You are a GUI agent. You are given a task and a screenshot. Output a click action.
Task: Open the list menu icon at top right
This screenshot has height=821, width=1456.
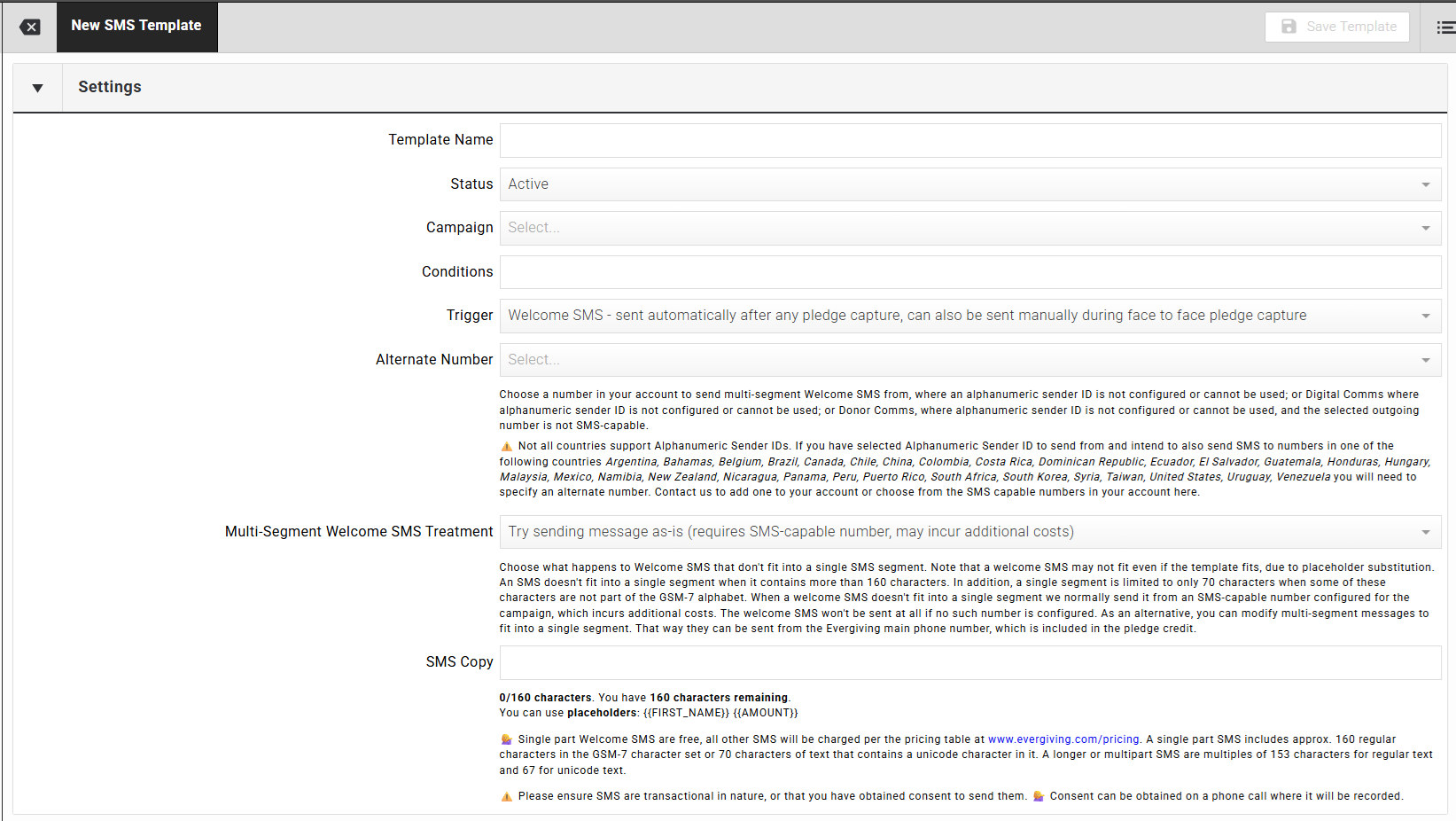click(1444, 27)
